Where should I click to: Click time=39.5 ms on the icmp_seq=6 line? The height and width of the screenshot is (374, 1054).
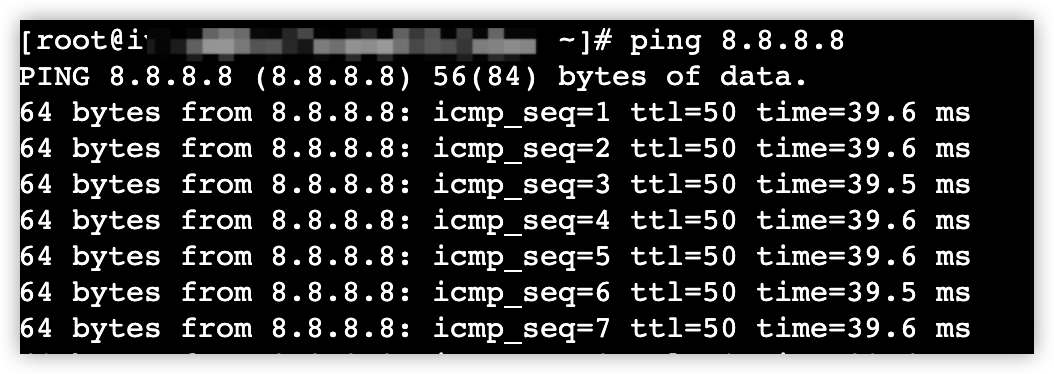pyautogui.click(x=864, y=293)
